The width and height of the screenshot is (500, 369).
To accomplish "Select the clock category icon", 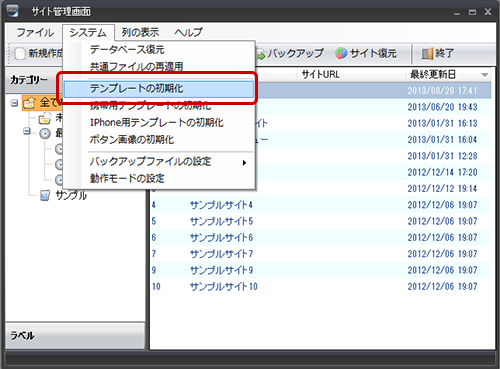I will click(x=45, y=133).
